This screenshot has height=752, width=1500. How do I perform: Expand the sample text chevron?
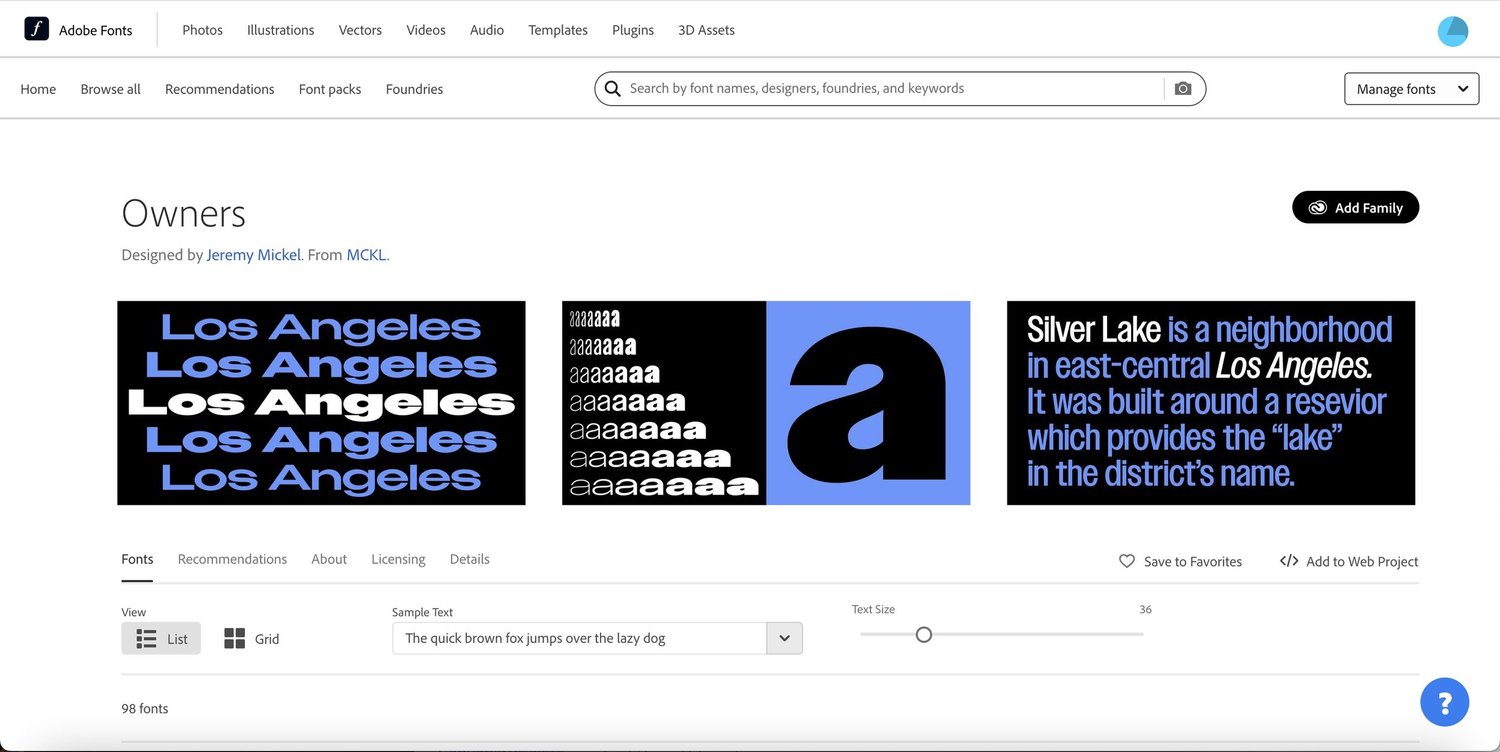[x=785, y=637]
